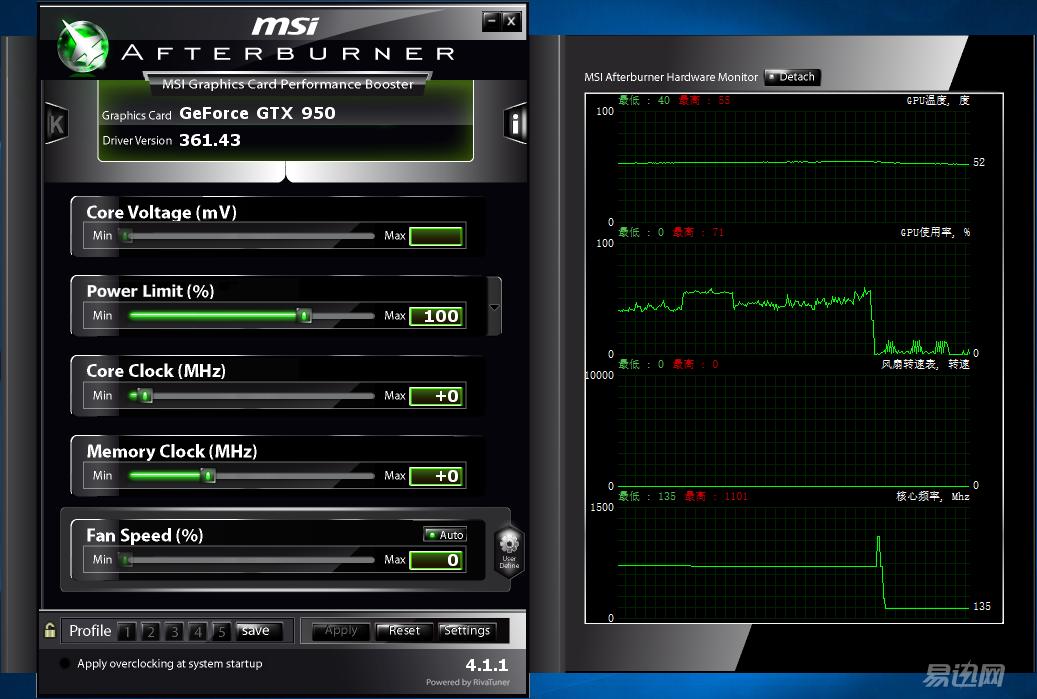Launch Kombustor using the K icon

[x=56, y=123]
